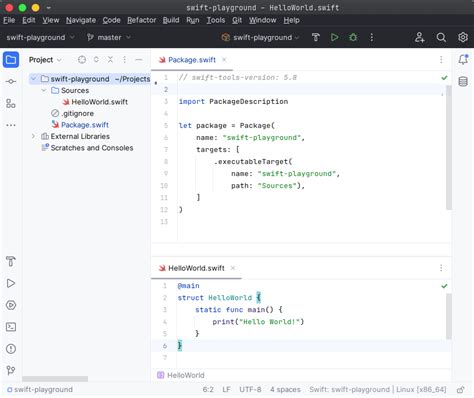
Task: Click HelloWorld.swift editor vertical scrollbar
Action: [449, 316]
